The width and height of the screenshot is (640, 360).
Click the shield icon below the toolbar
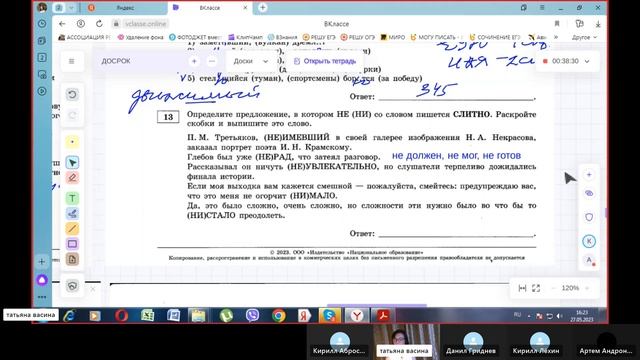(72, 286)
